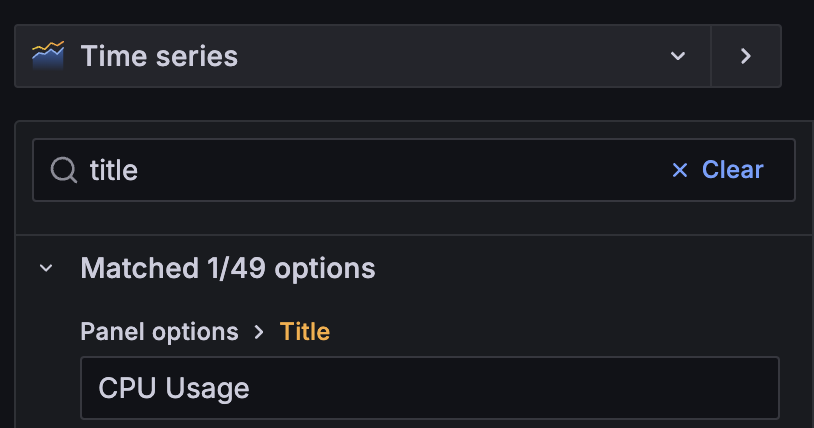Focus the 'CPU Usage' title input field
The width and height of the screenshot is (814, 428).
click(429, 388)
